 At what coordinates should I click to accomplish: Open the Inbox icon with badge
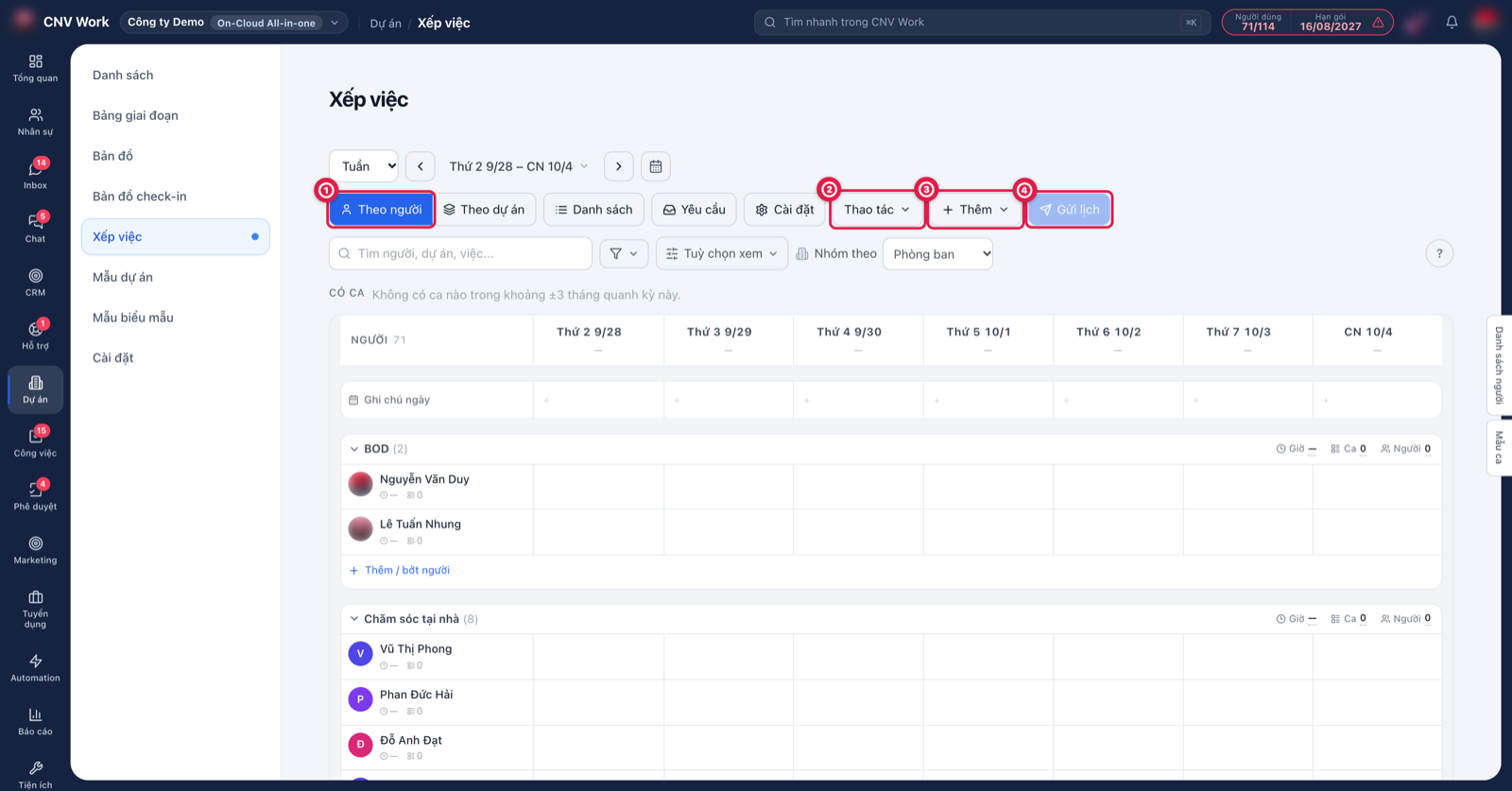[35, 175]
